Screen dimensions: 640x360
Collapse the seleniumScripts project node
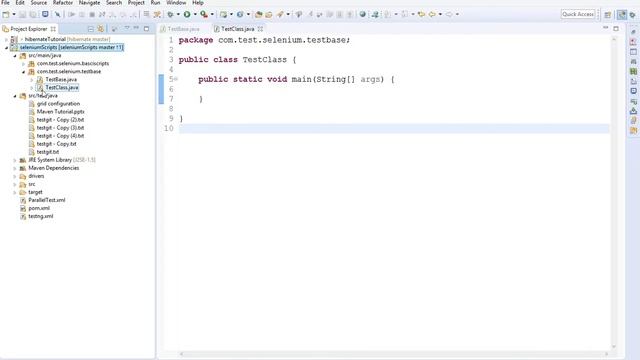pyautogui.click(x=6, y=48)
